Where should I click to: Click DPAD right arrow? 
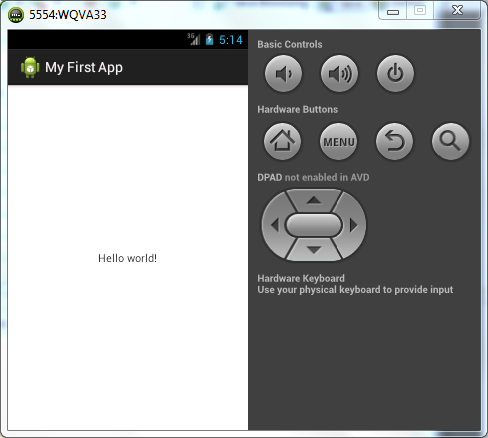click(354, 225)
